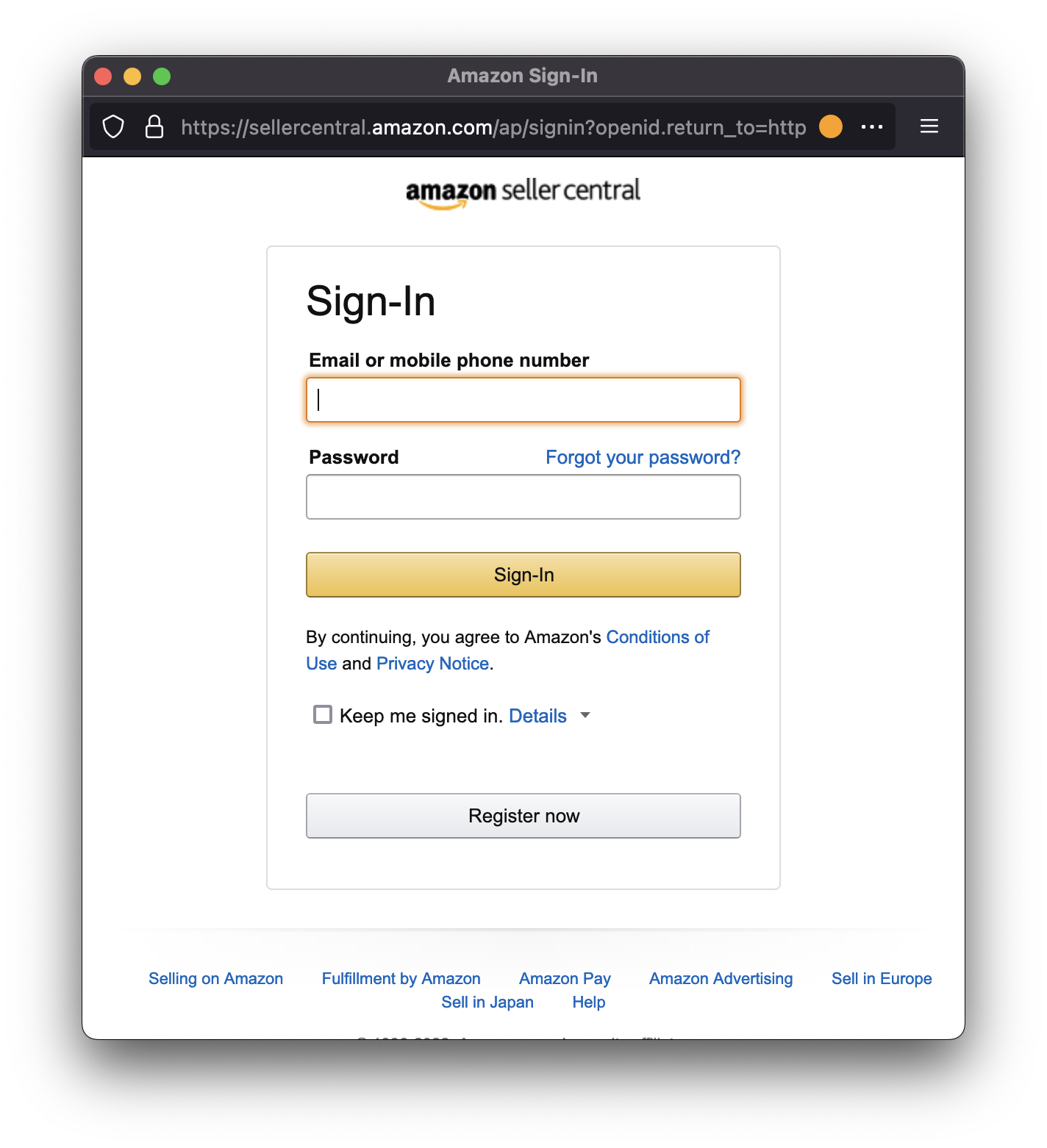Viewport: 1047px width, 1148px height.
Task: Click the Register now button
Action: (x=523, y=816)
